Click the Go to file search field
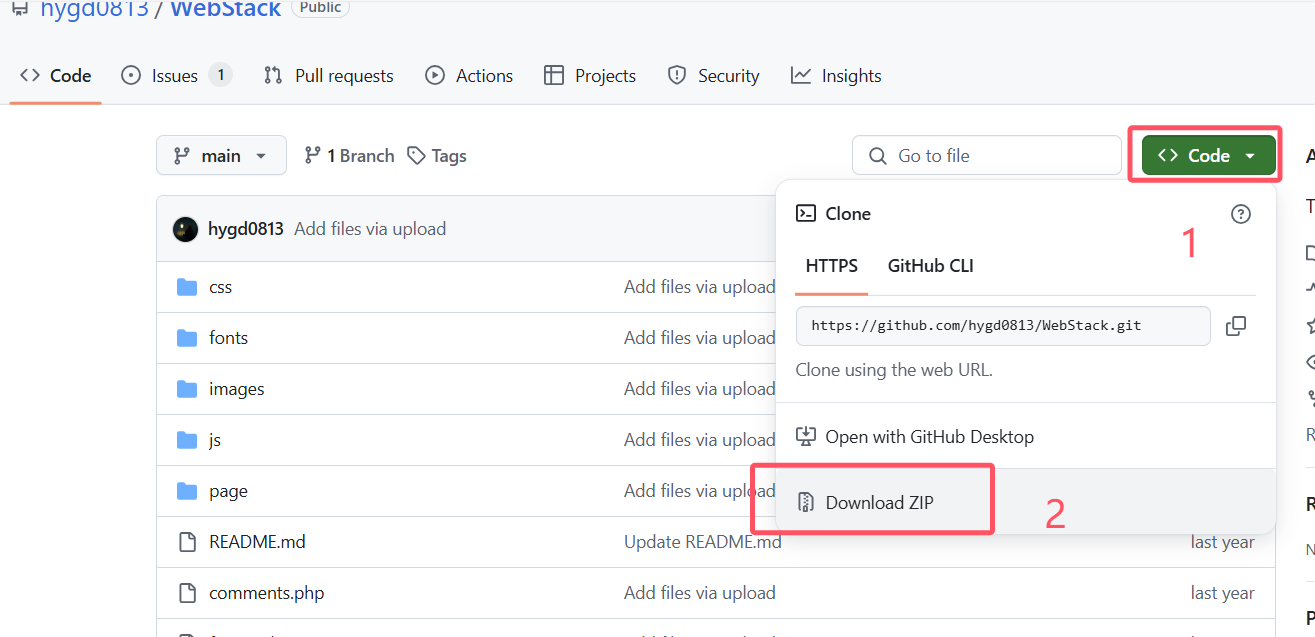Viewport: 1315px width, 637px height. click(x=987, y=156)
